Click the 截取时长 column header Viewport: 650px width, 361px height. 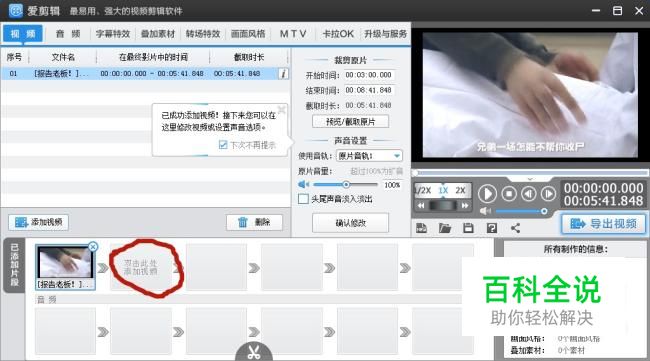249,57
